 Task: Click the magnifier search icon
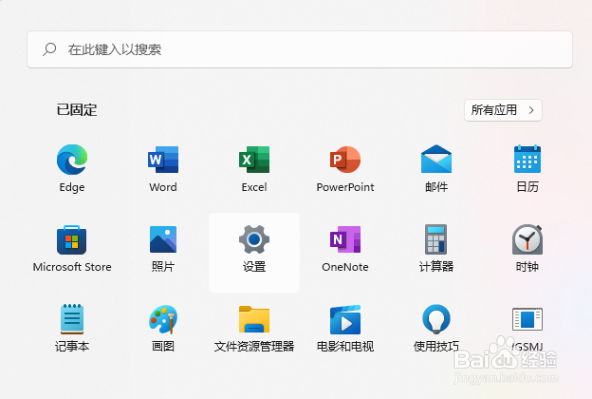49,49
